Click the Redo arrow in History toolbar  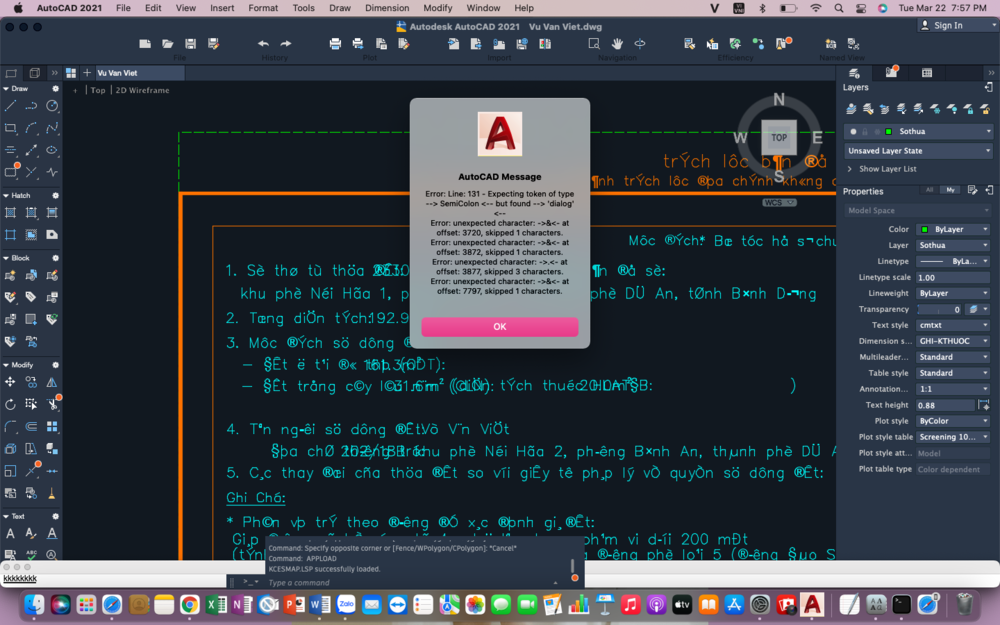pos(286,43)
